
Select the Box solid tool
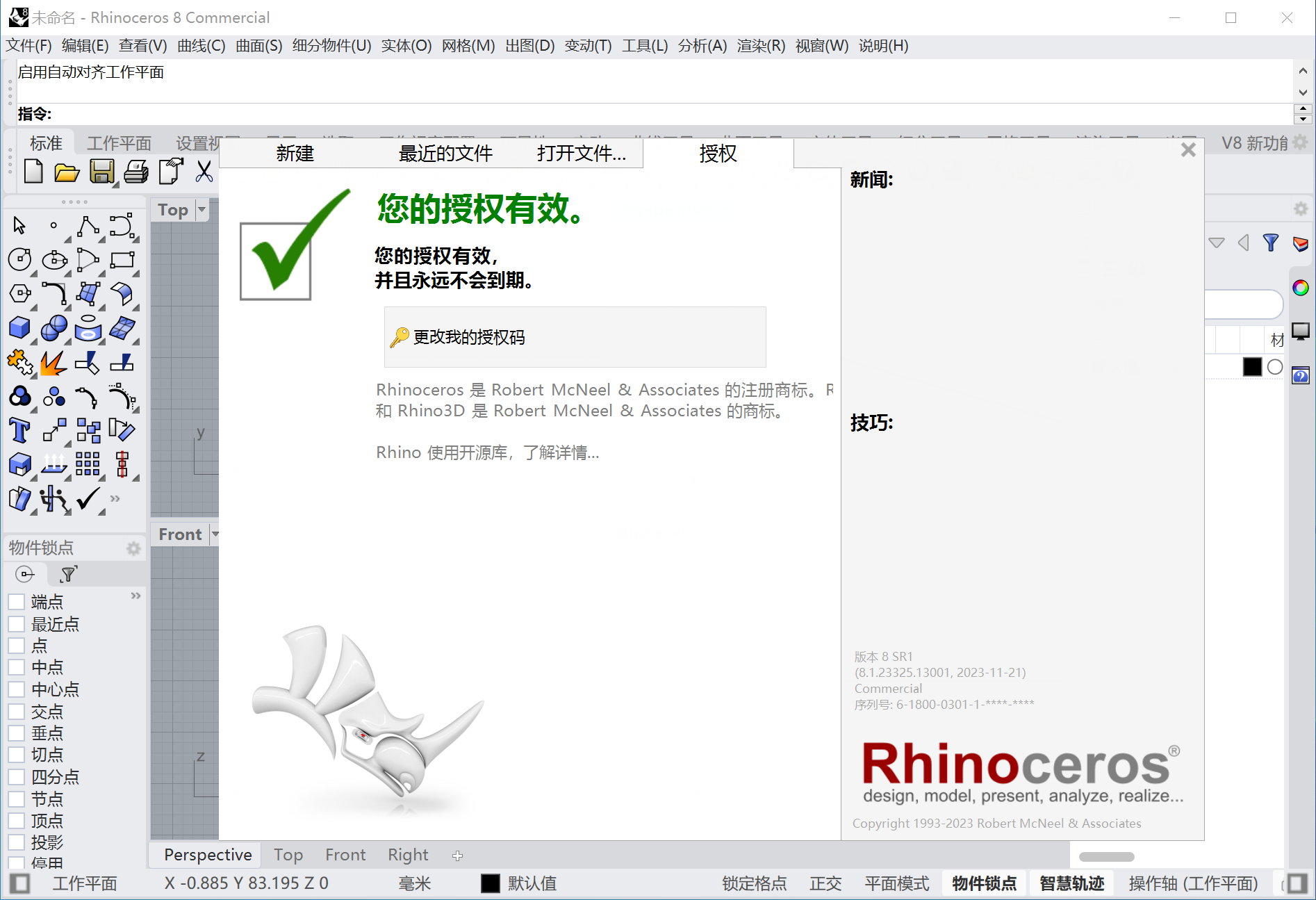pyautogui.click(x=19, y=327)
